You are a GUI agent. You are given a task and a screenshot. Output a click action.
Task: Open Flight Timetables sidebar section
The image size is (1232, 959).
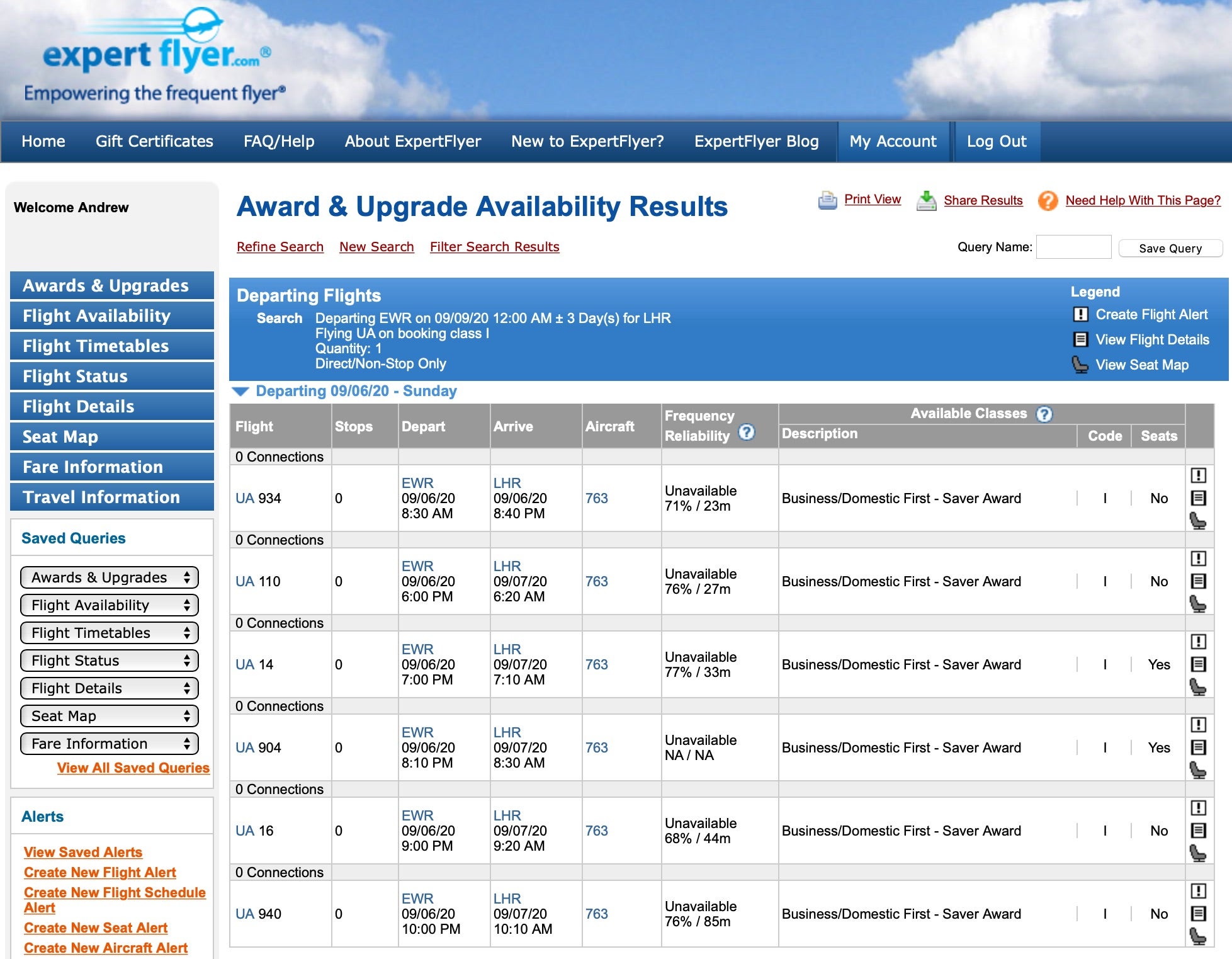pyautogui.click(x=112, y=346)
